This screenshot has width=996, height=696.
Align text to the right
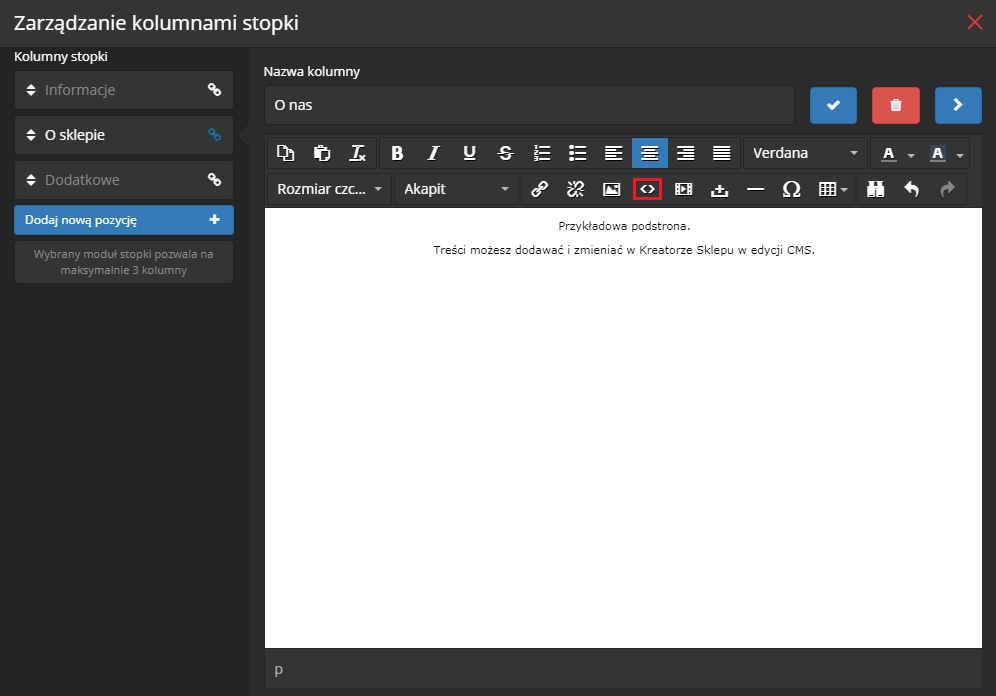tap(685, 153)
